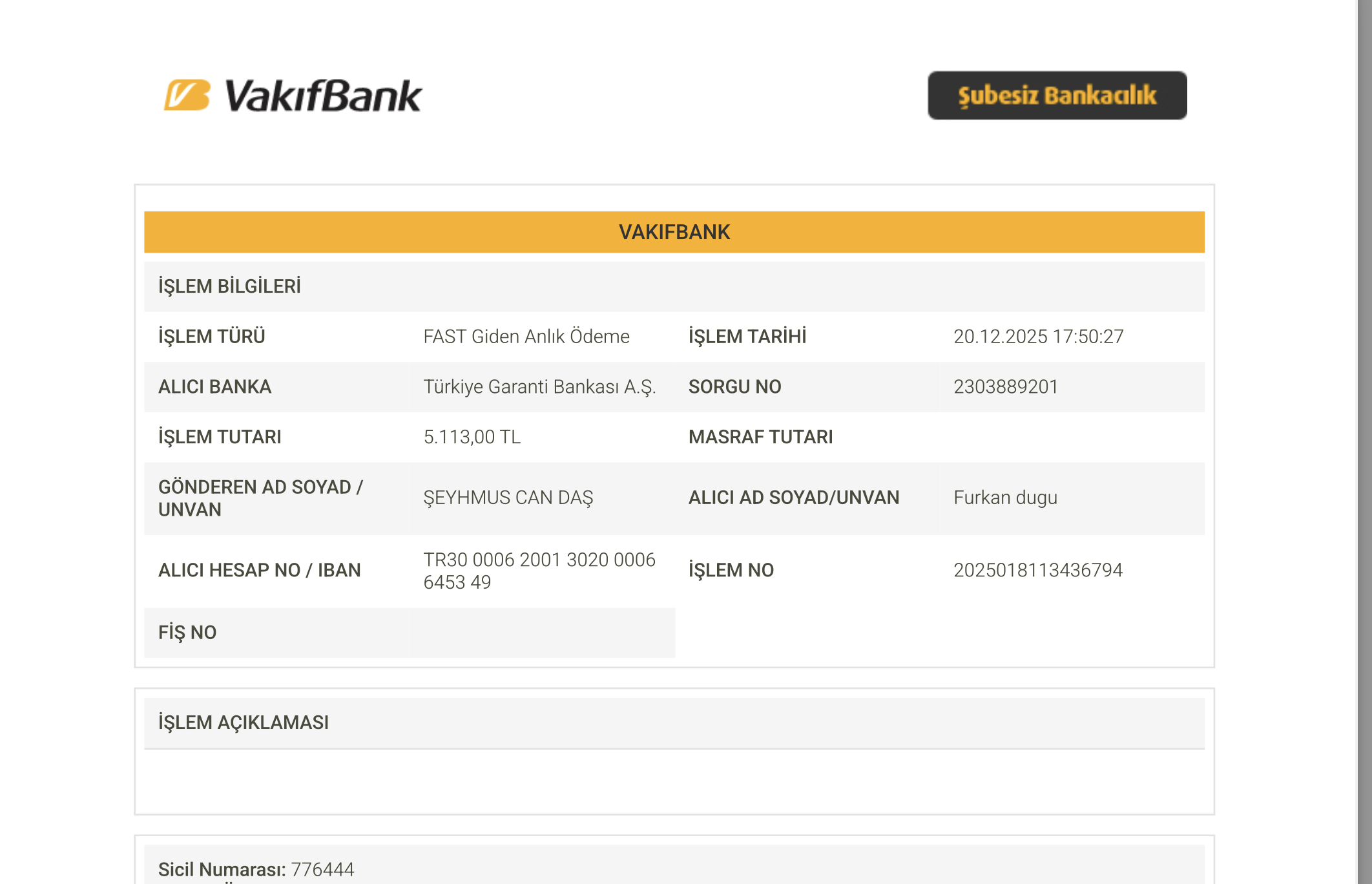Click the ALICI BANKA label
Image resolution: width=1372 pixels, height=884 pixels.
215,387
